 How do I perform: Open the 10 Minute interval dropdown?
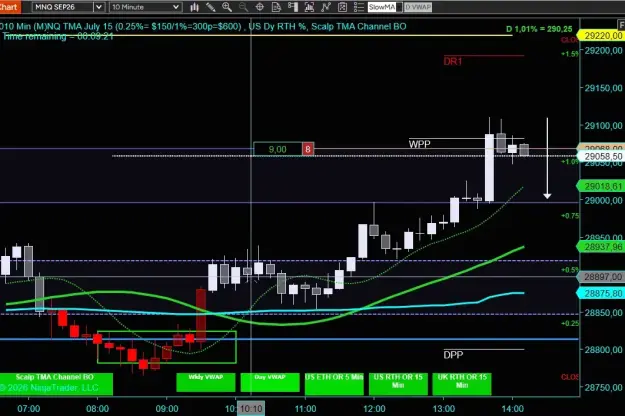[x=145, y=7]
